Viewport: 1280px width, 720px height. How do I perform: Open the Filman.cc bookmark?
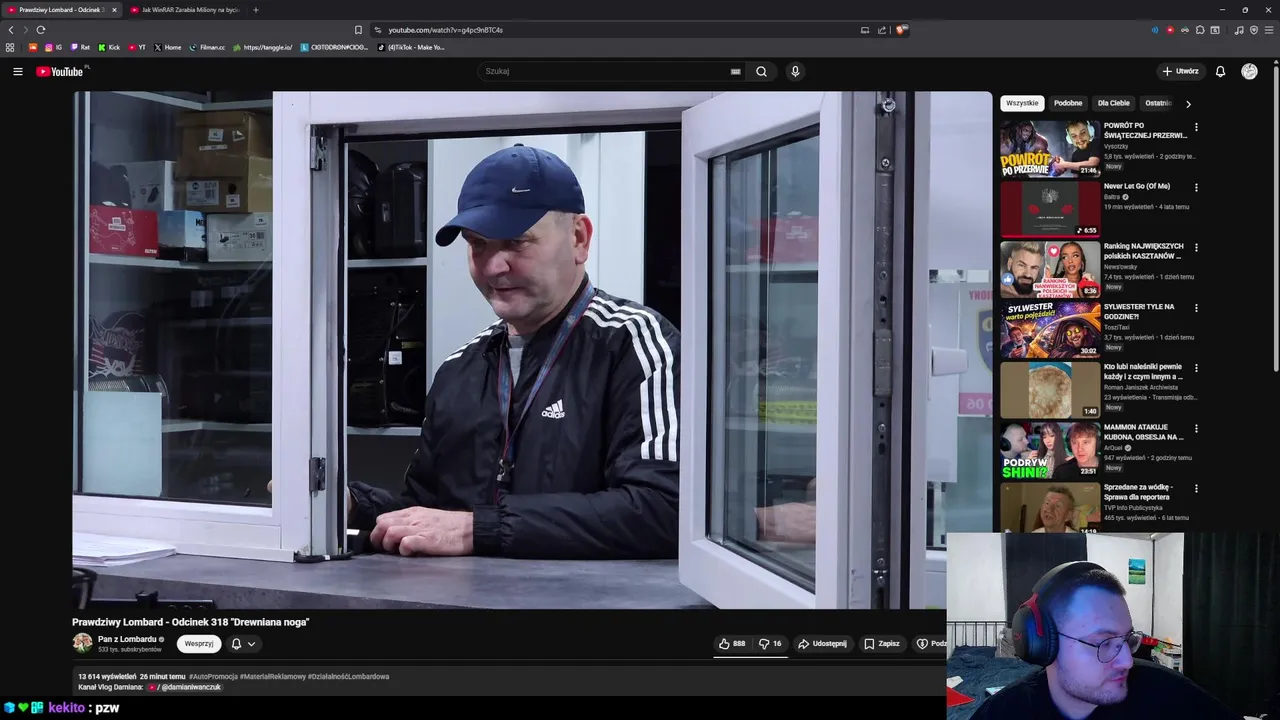pyautogui.click(x=207, y=47)
